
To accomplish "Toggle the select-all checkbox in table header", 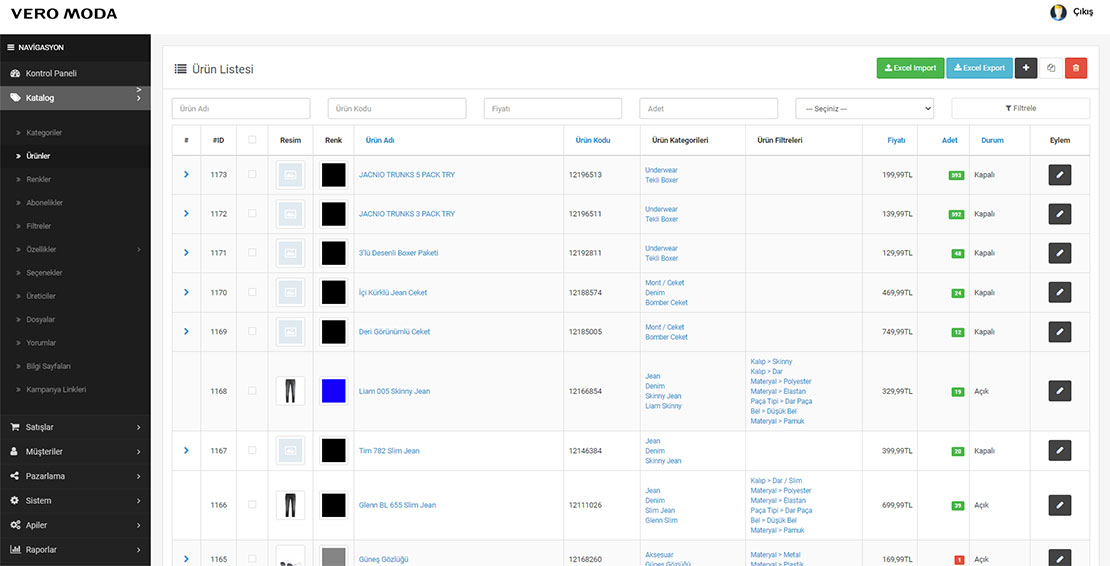I will coord(252,140).
